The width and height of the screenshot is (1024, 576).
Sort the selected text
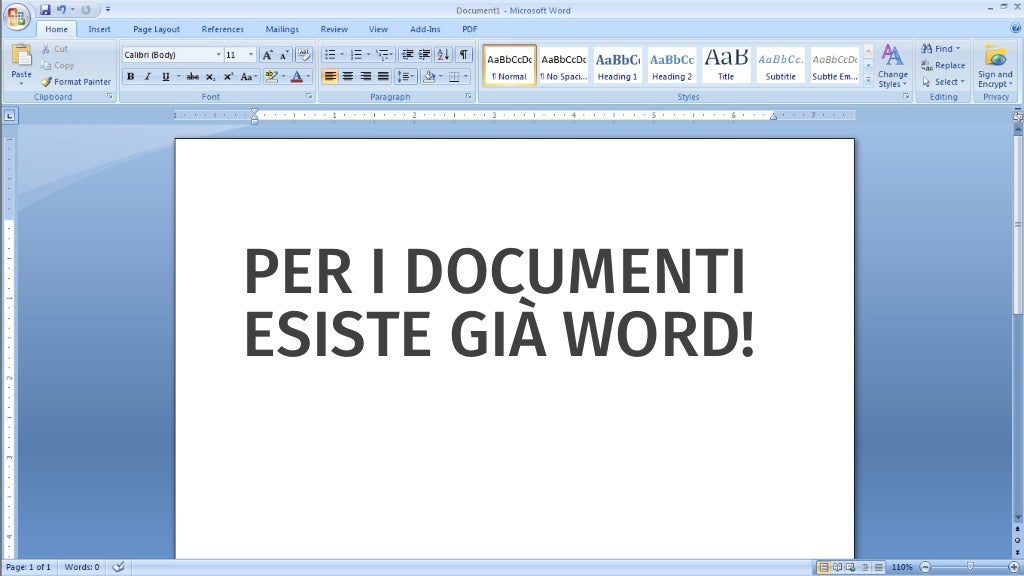(443, 55)
